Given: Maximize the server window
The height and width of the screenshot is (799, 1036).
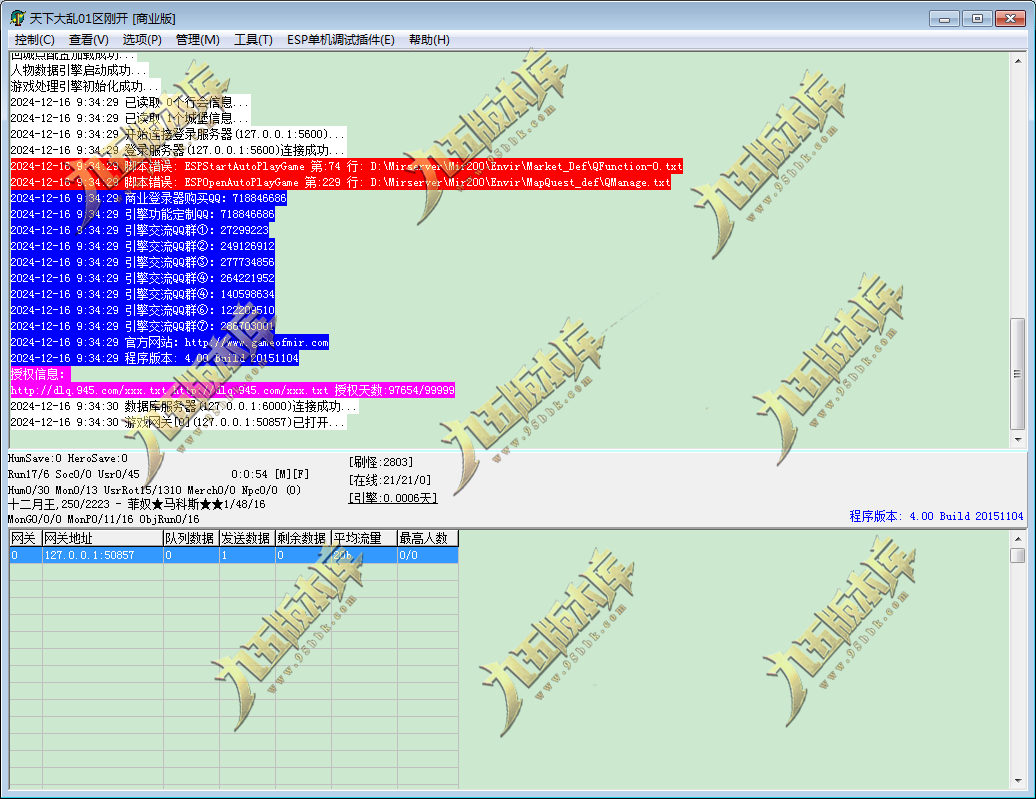Looking at the screenshot, I should [x=977, y=19].
